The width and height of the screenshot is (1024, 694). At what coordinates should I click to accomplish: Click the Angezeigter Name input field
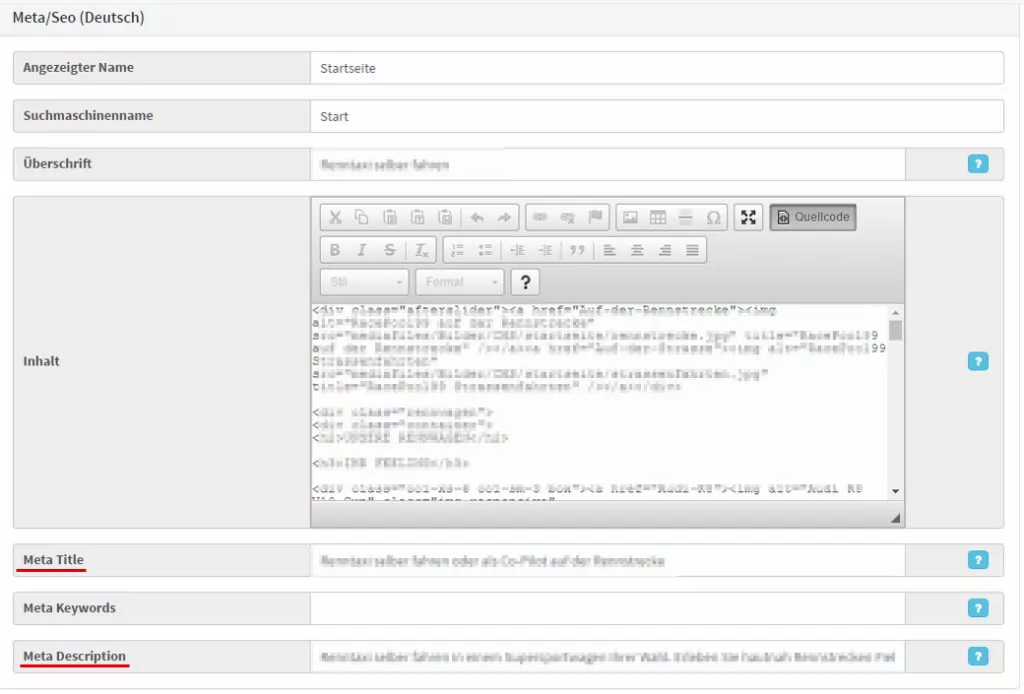tap(656, 68)
